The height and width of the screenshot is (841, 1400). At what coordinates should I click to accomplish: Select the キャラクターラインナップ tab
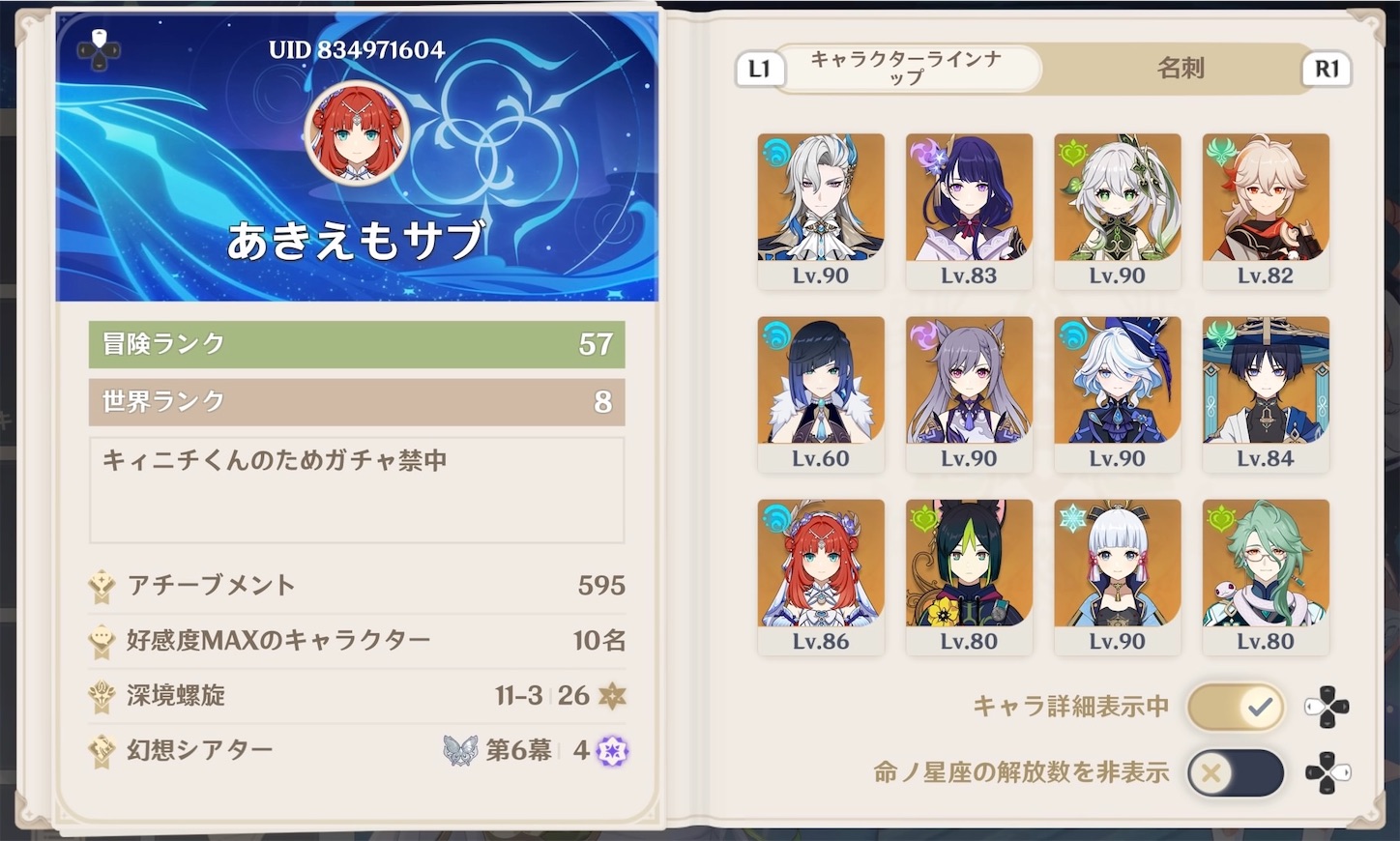[906, 68]
